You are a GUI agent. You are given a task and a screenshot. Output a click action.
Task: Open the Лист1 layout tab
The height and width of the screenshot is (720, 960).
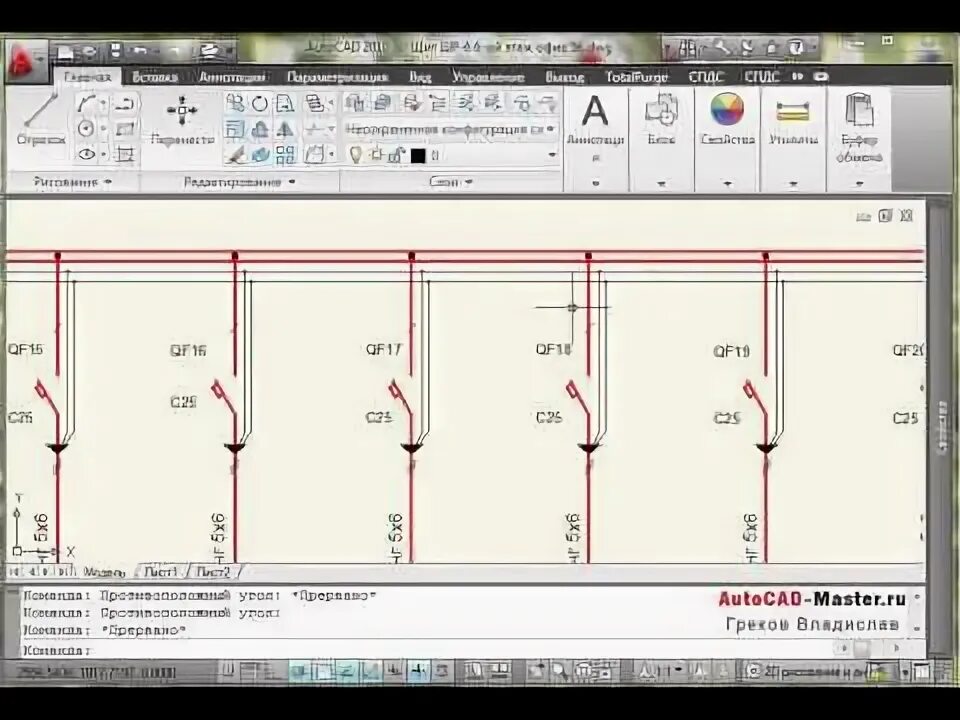(x=161, y=572)
